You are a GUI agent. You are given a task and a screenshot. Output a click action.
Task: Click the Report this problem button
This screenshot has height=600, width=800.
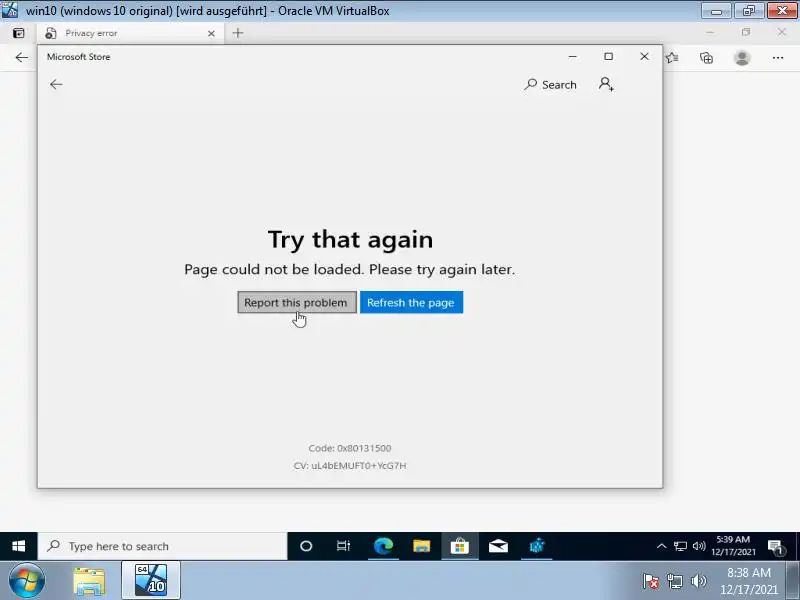[296, 303]
